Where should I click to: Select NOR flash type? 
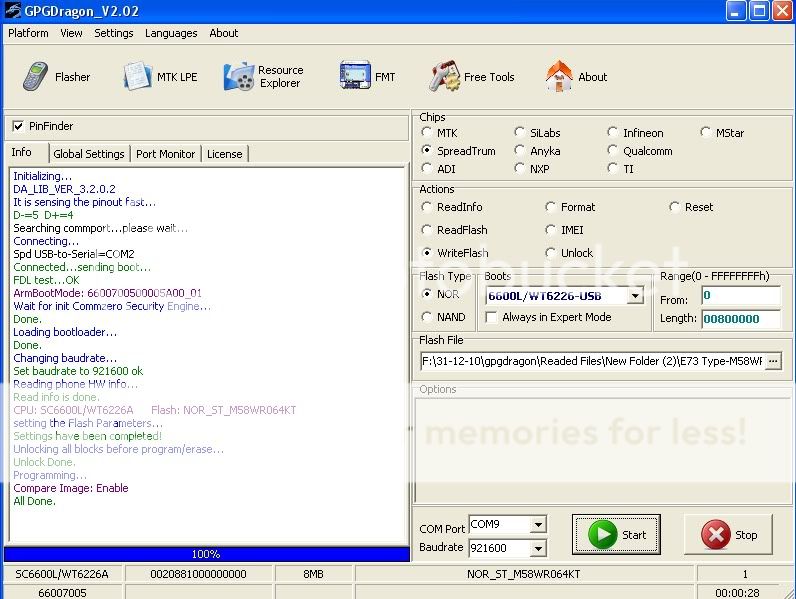pos(426,294)
